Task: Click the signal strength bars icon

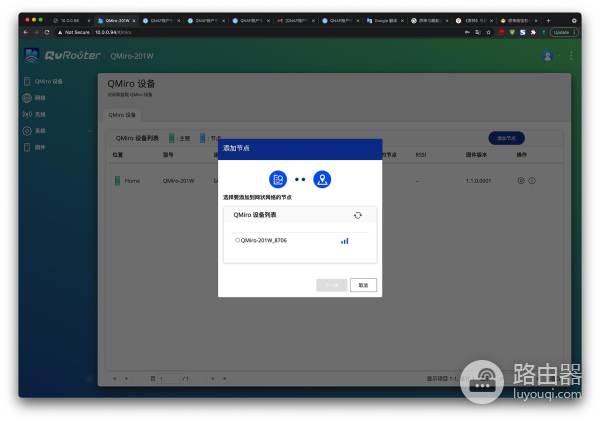Action: (344, 241)
